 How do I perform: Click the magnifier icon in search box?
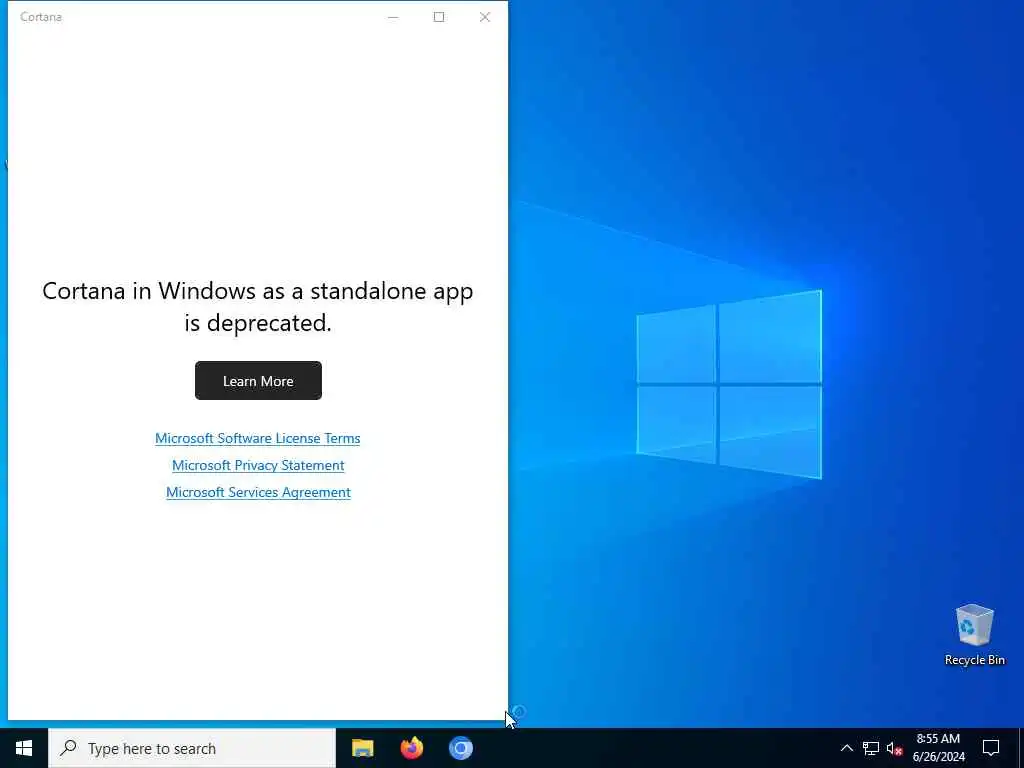pos(68,748)
